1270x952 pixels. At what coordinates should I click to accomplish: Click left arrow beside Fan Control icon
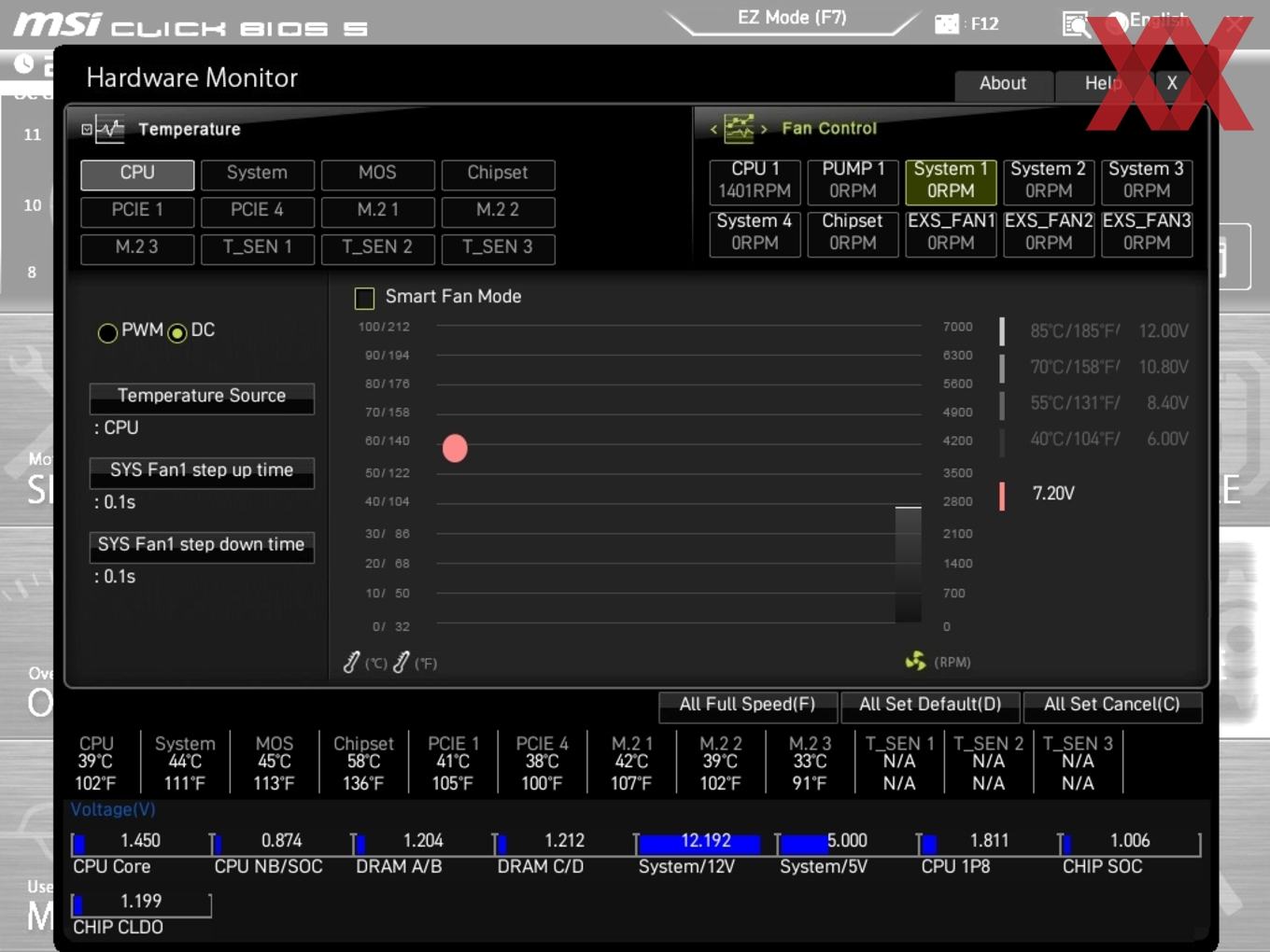pos(713,129)
